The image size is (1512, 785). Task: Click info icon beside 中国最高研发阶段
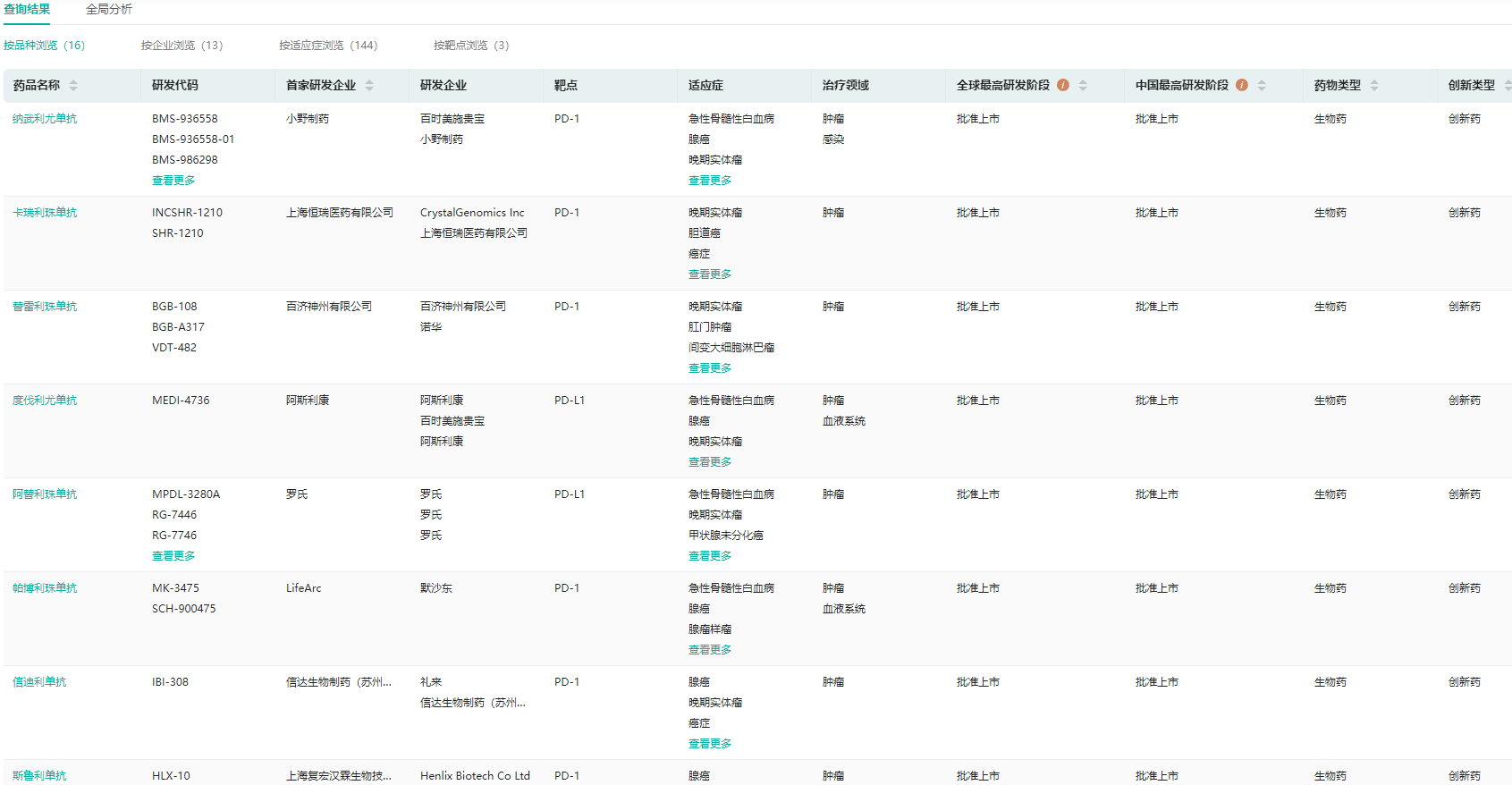point(1242,85)
